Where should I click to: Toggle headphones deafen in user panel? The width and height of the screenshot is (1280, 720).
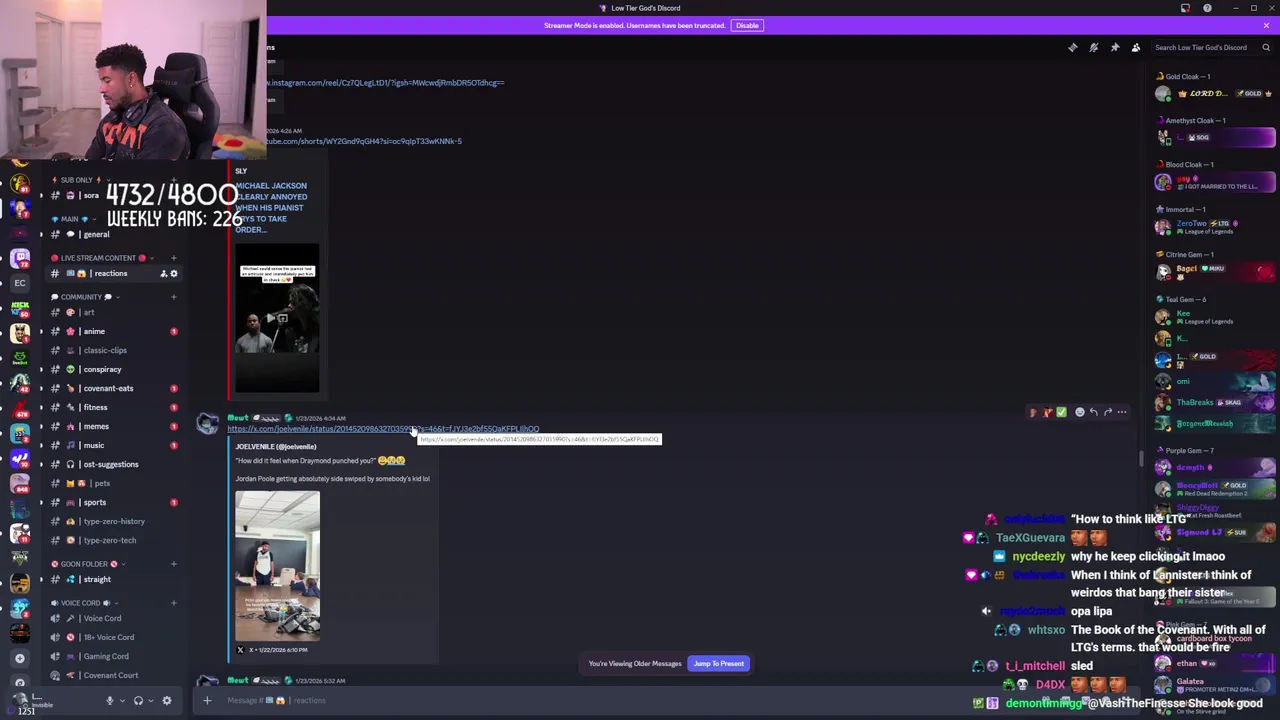(x=138, y=701)
